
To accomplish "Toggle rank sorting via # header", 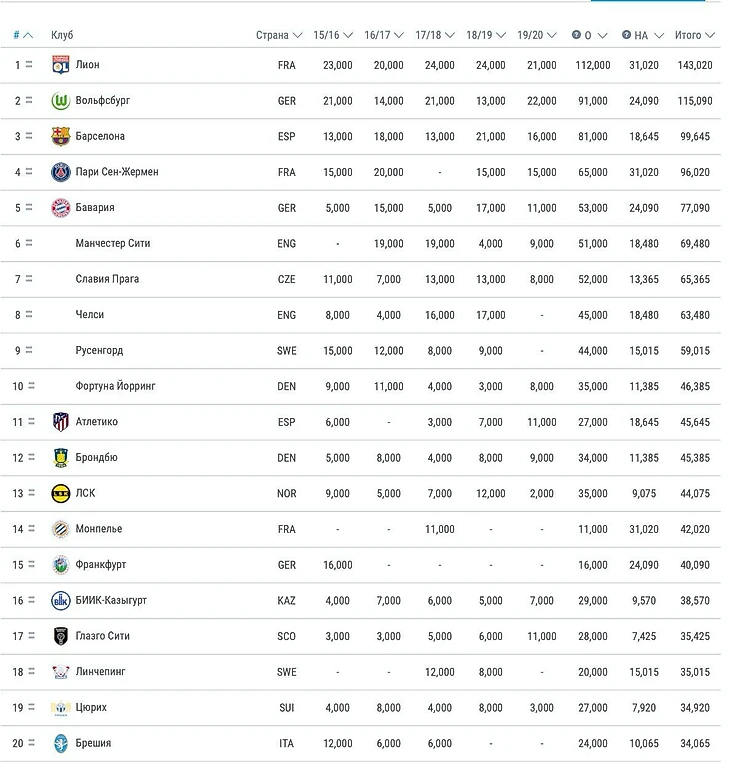I will click(22, 35).
